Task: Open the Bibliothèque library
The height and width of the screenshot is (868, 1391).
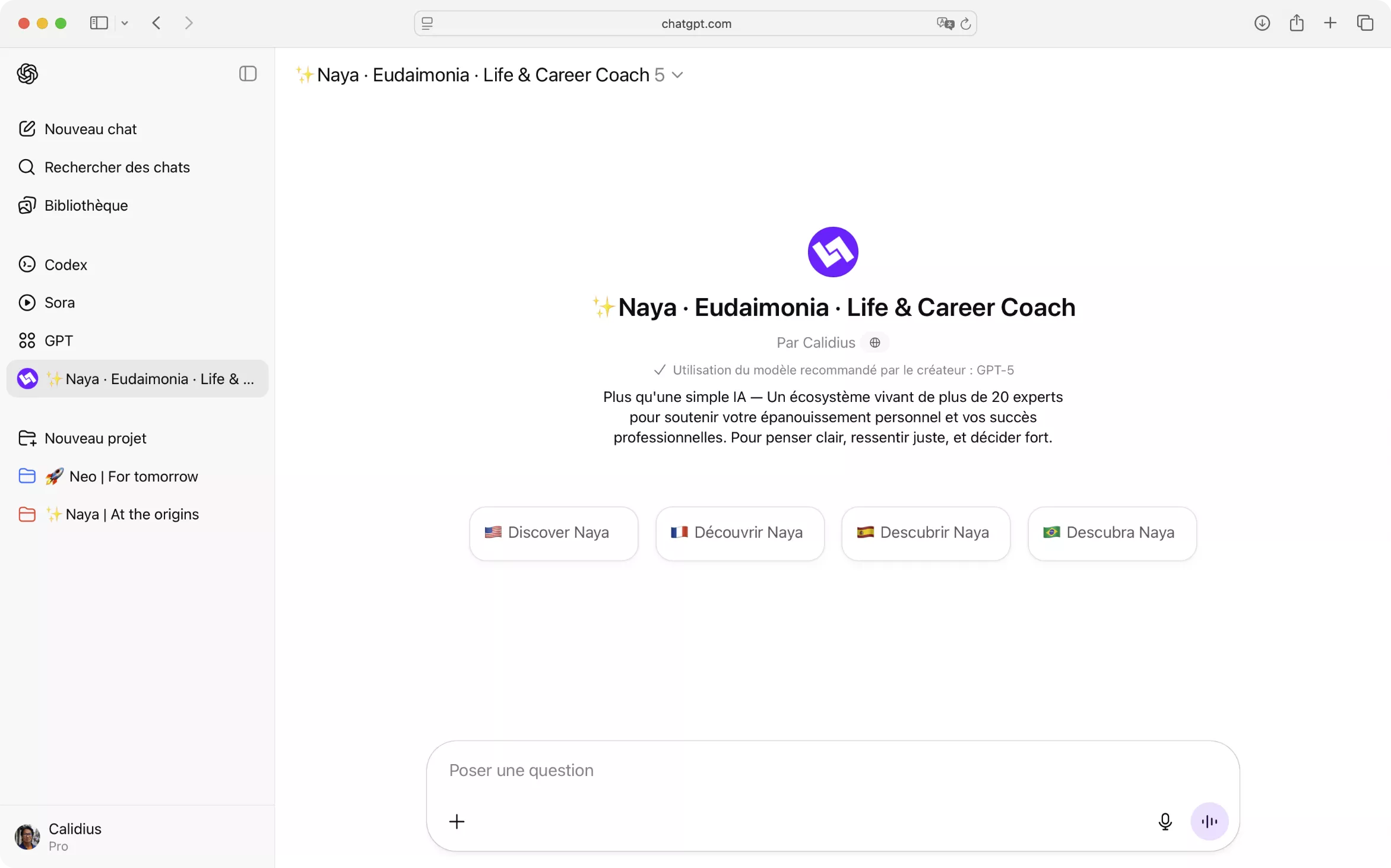Action: [x=85, y=205]
